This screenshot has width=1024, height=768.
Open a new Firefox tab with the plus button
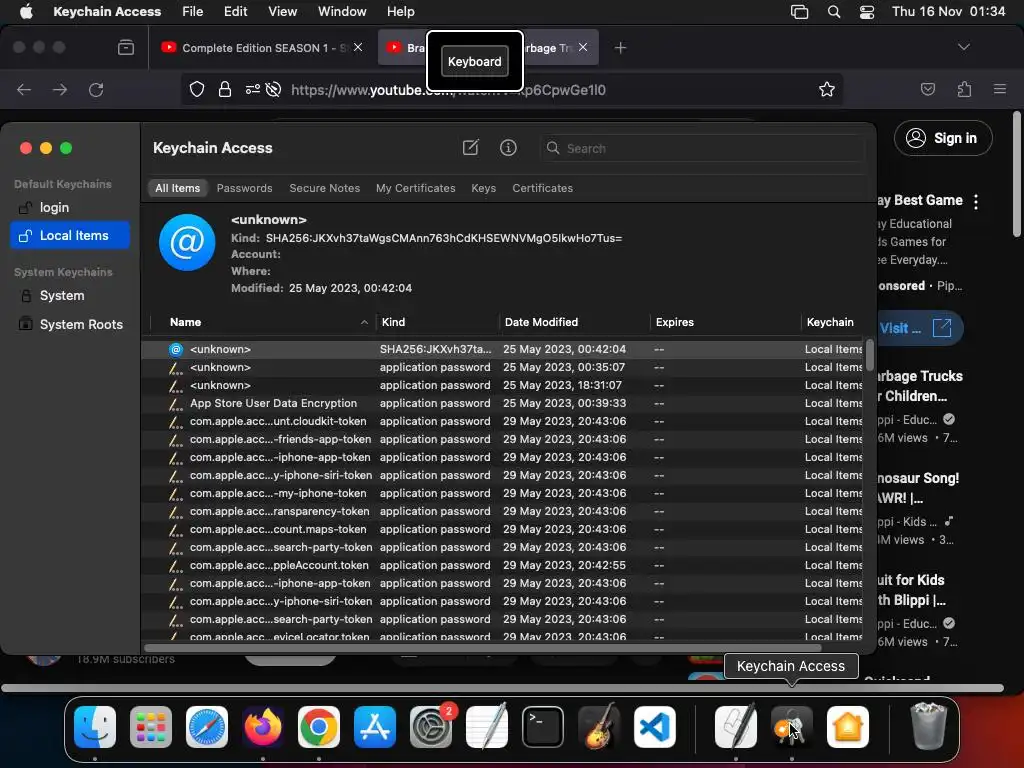620,48
